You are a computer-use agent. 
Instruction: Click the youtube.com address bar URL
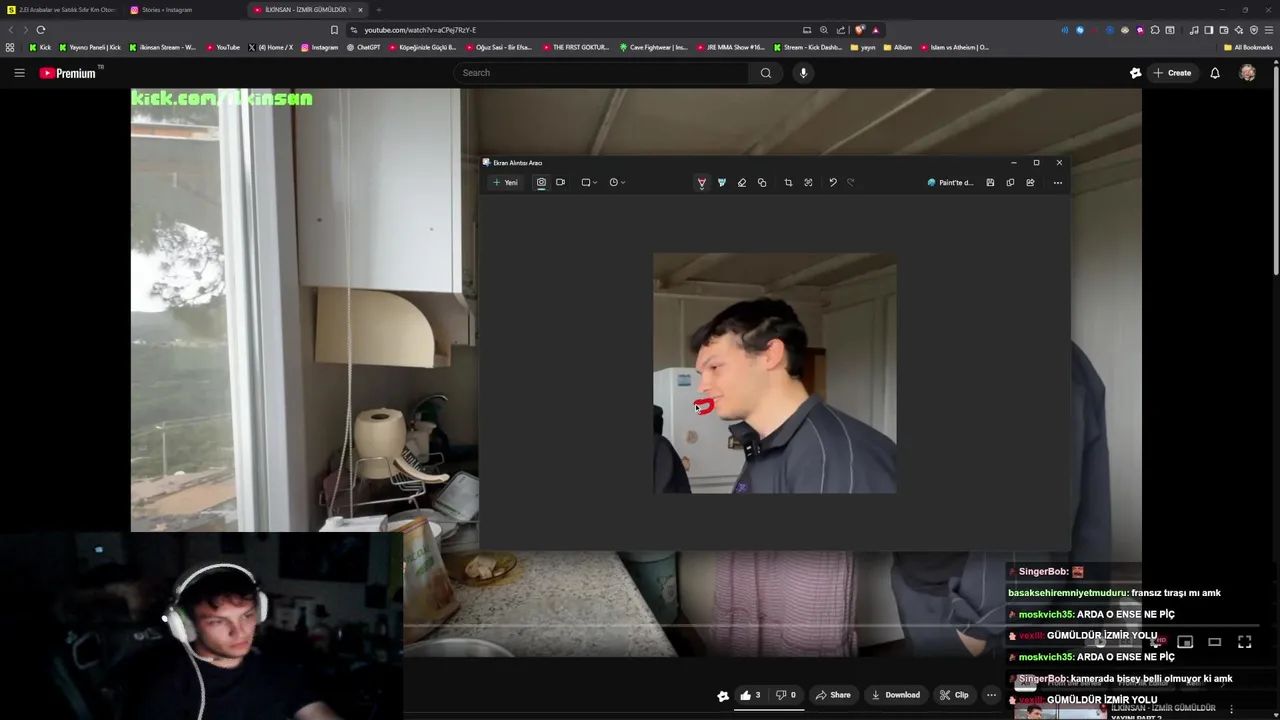coord(420,30)
